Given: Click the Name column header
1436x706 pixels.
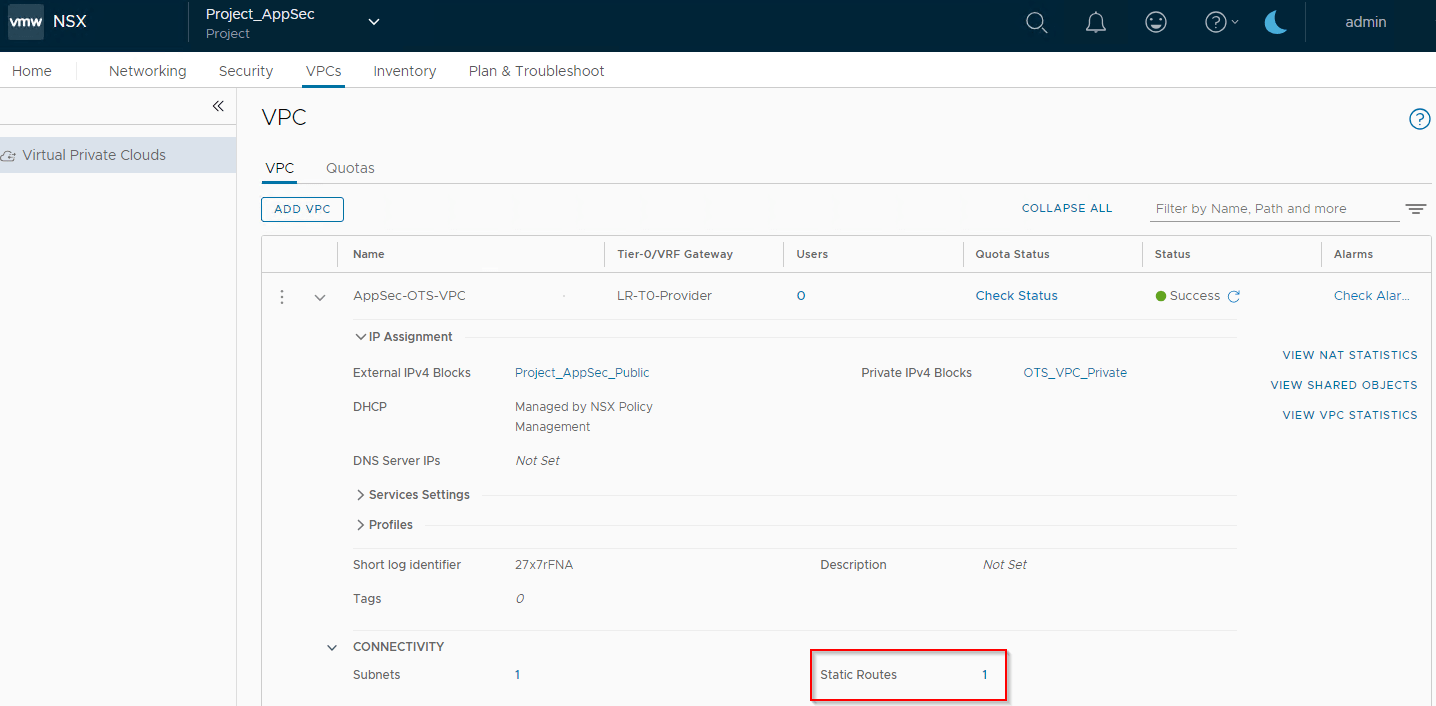Looking at the screenshot, I should pos(369,254).
